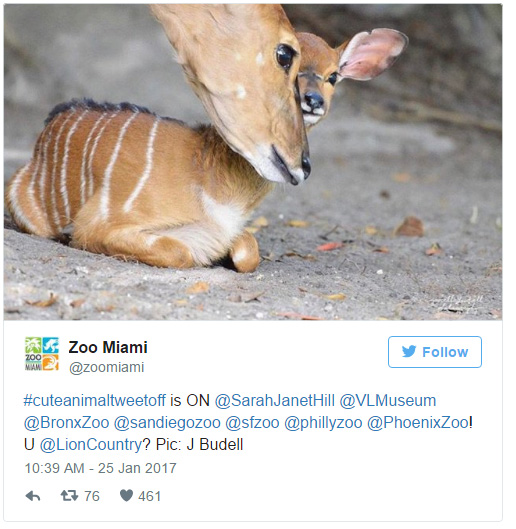Viewport: 516px width, 529px height.
Task: Open the @LionCountry mention
Action: point(91,444)
